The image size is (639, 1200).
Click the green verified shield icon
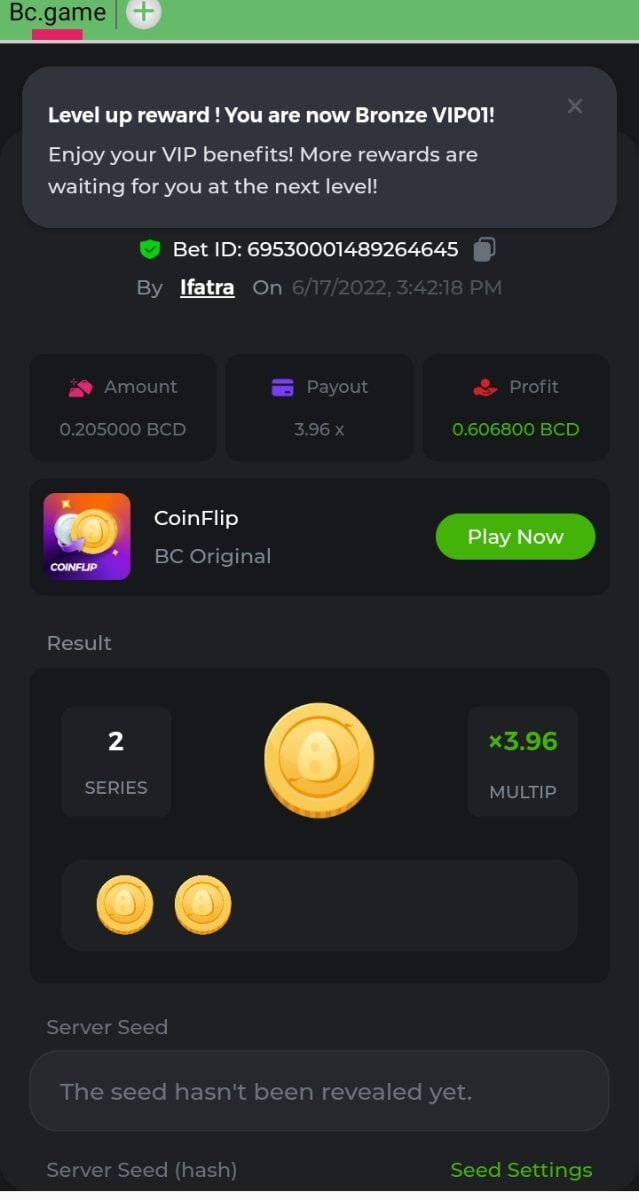point(150,249)
